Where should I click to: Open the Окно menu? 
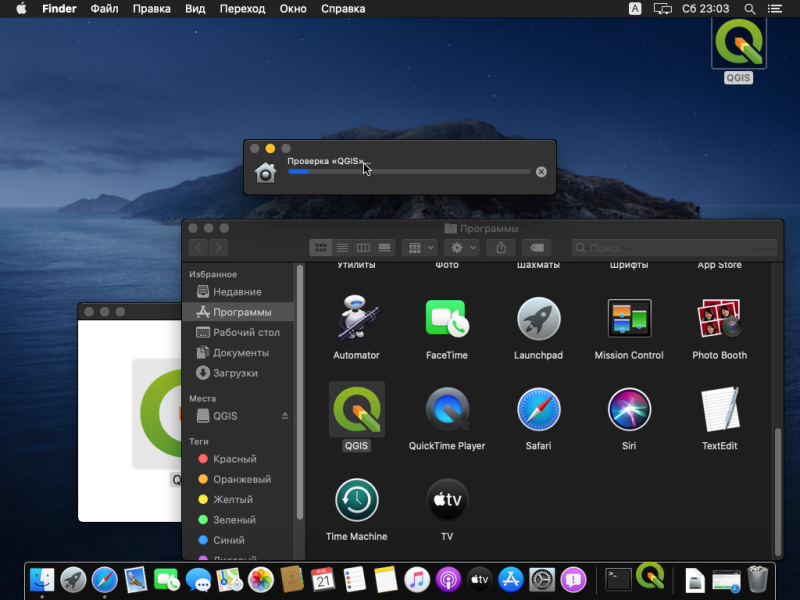coord(293,9)
